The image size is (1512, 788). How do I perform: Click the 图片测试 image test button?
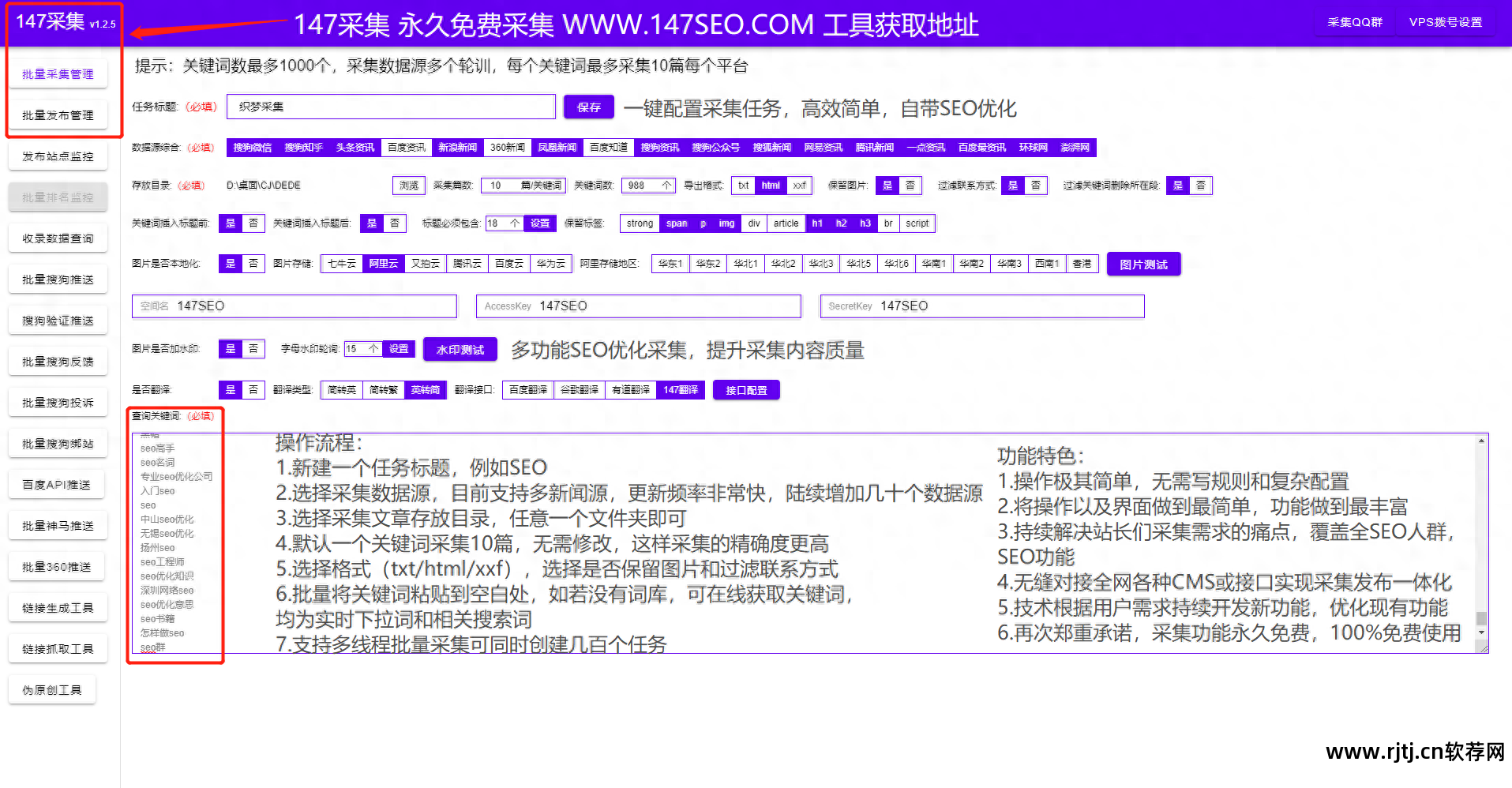point(1142,264)
